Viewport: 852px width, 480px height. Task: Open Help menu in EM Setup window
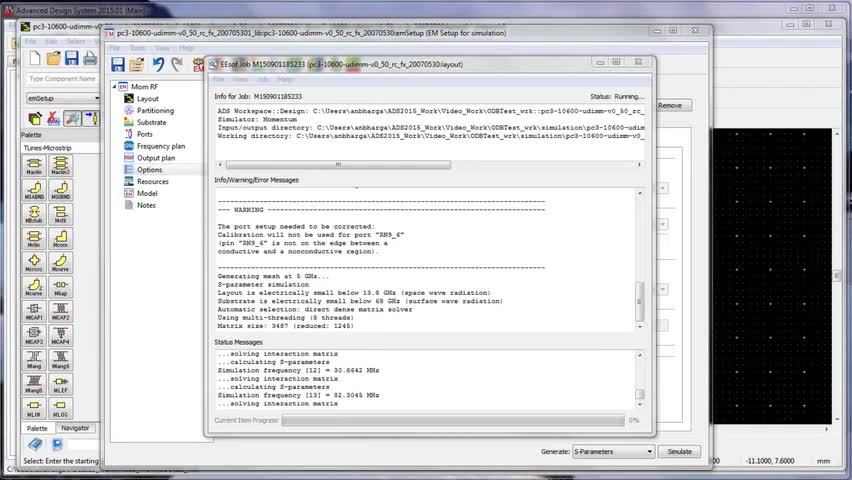coord(186,48)
